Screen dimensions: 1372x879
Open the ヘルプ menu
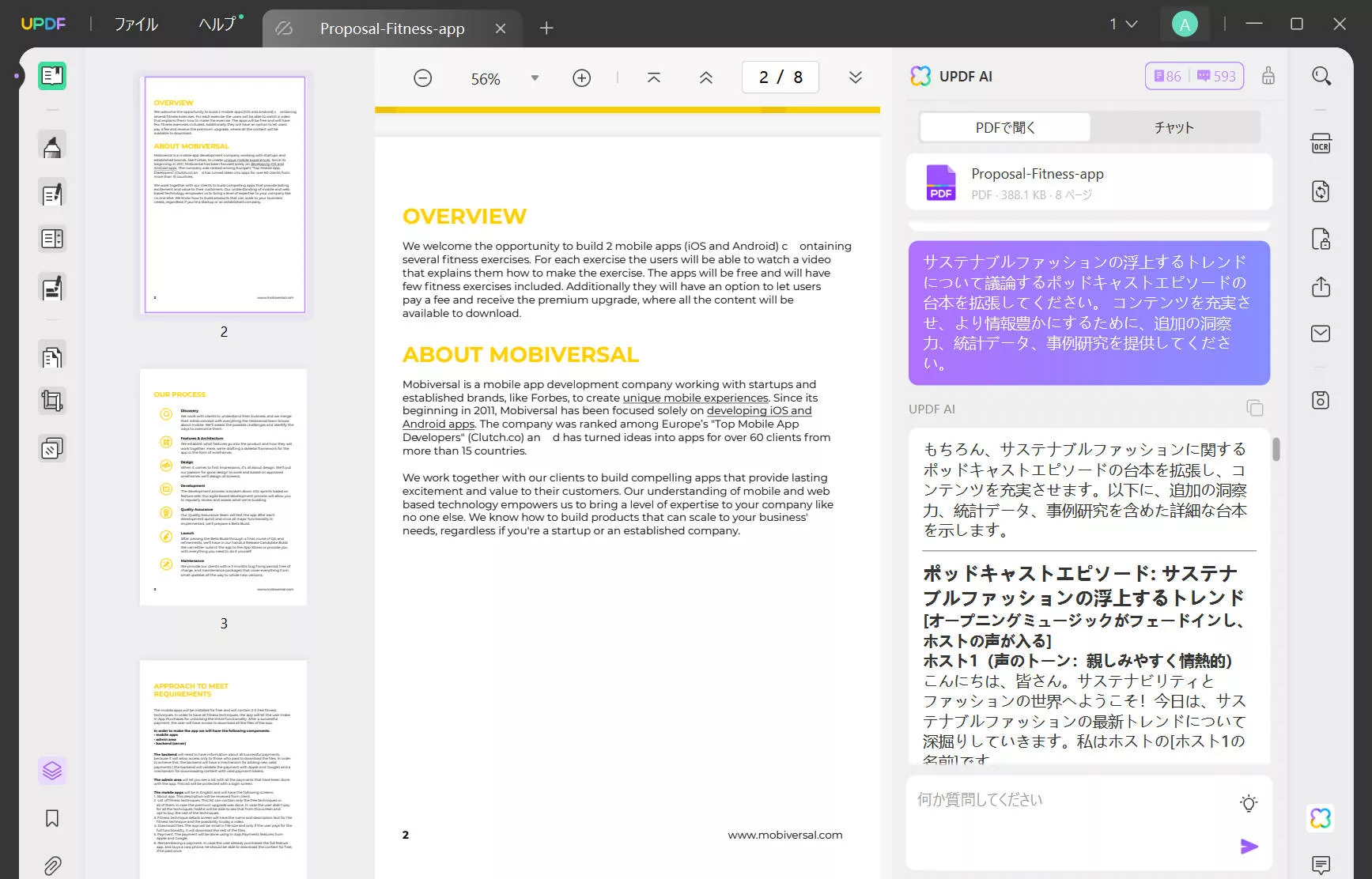217,25
